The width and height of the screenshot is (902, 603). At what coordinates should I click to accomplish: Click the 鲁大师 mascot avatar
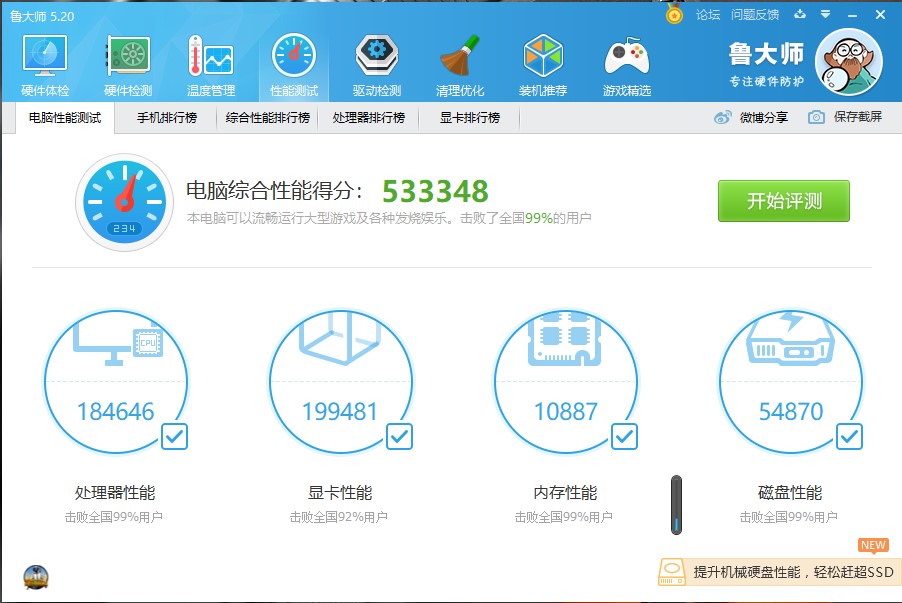pos(849,62)
